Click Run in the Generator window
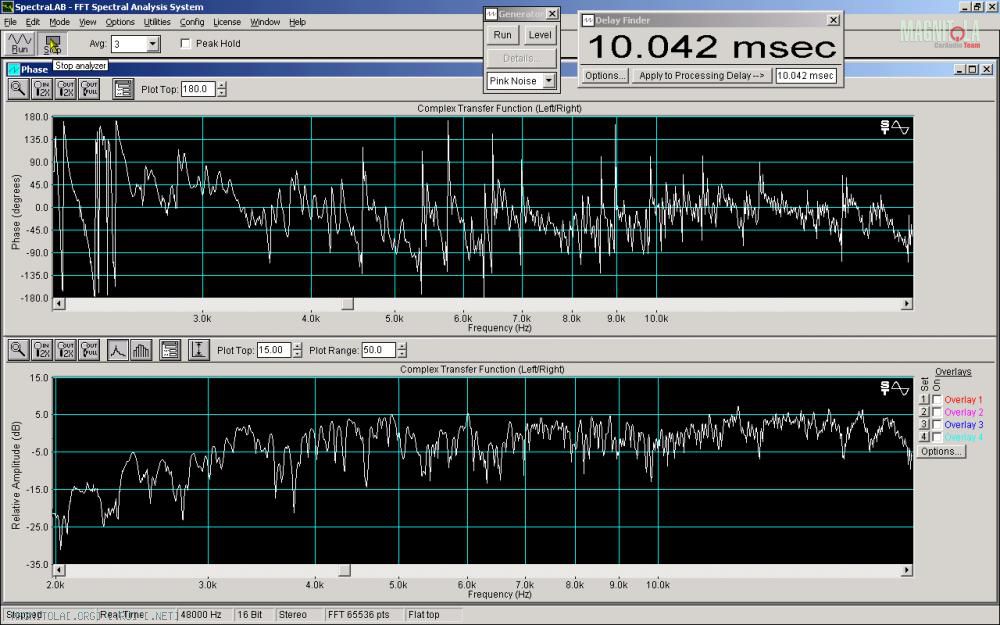This screenshot has width=1000, height=625. [503, 35]
